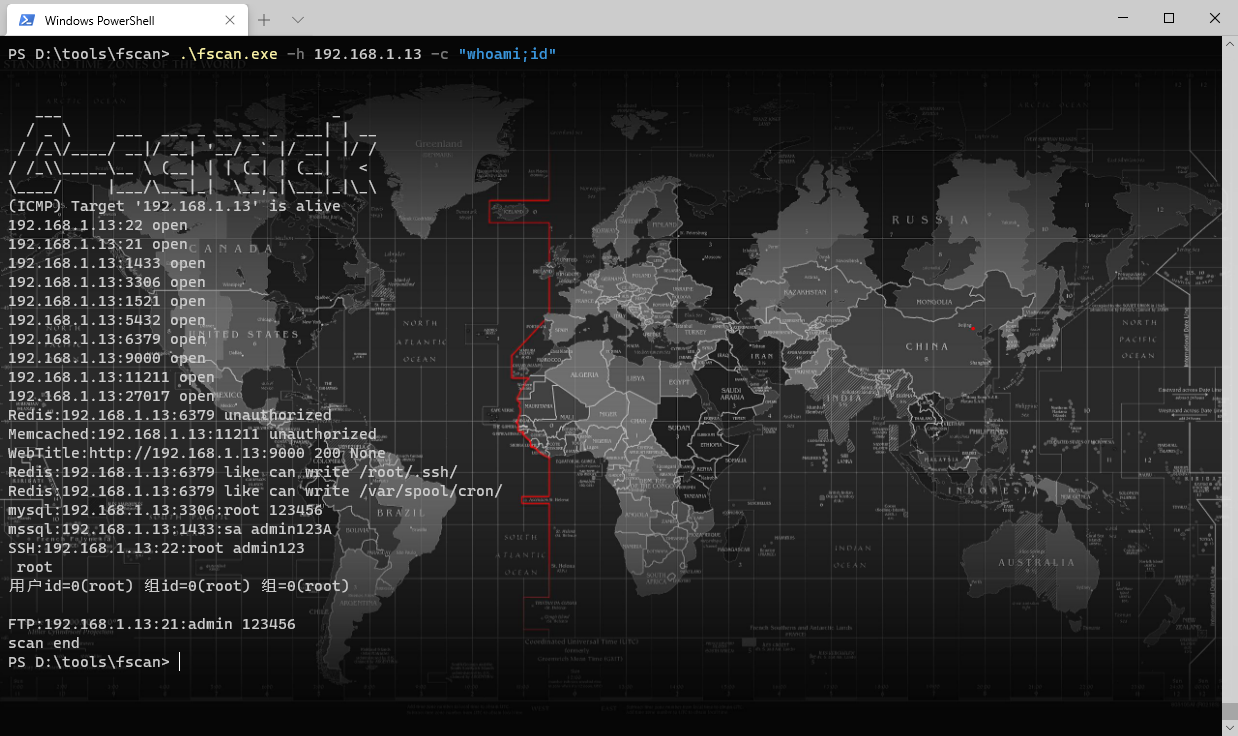Image resolution: width=1238 pixels, height=736 pixels.
Task: Close the terminal window
Action: [x=1214, y=18]
